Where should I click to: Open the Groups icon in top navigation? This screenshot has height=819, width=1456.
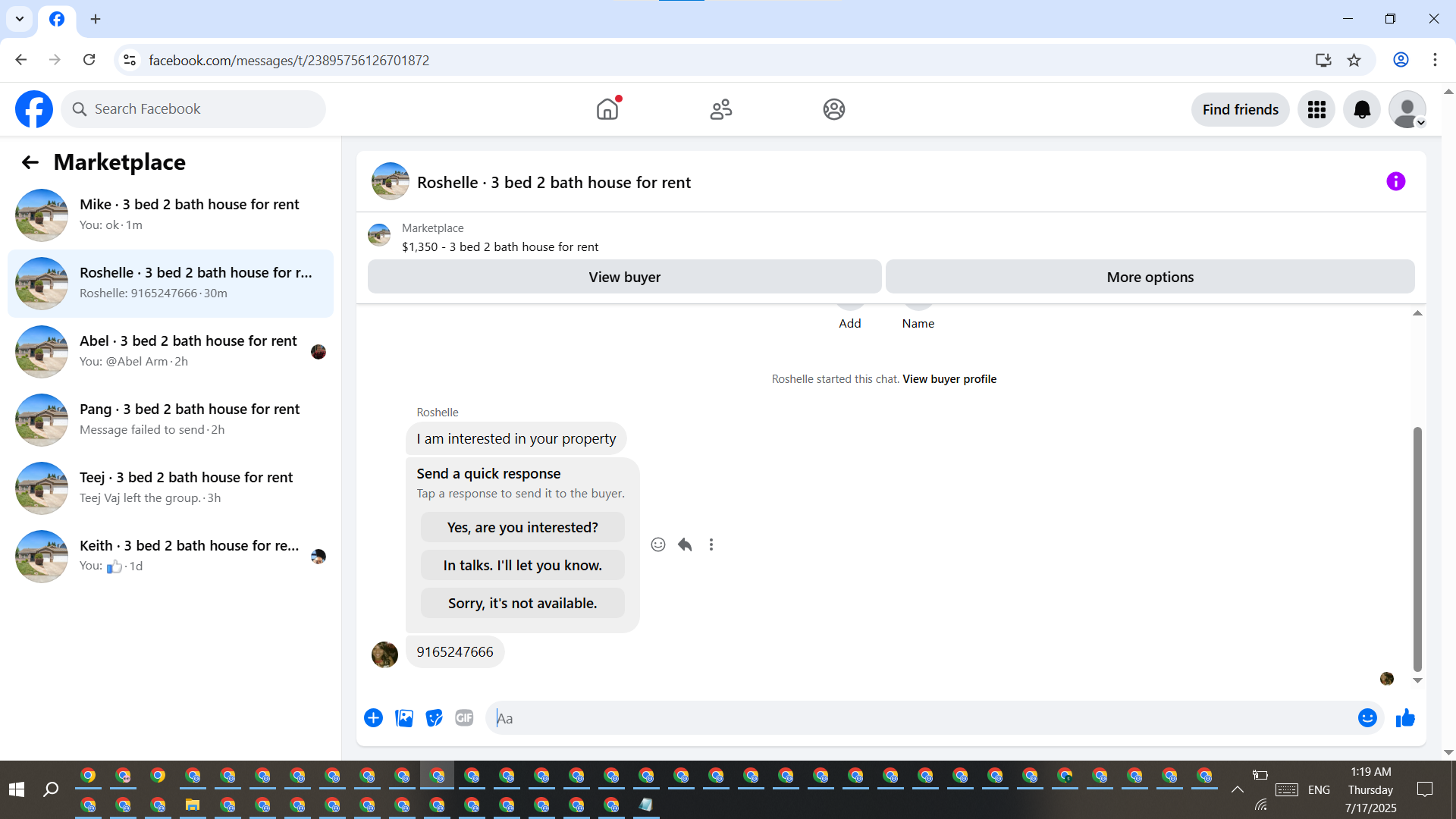834,109
